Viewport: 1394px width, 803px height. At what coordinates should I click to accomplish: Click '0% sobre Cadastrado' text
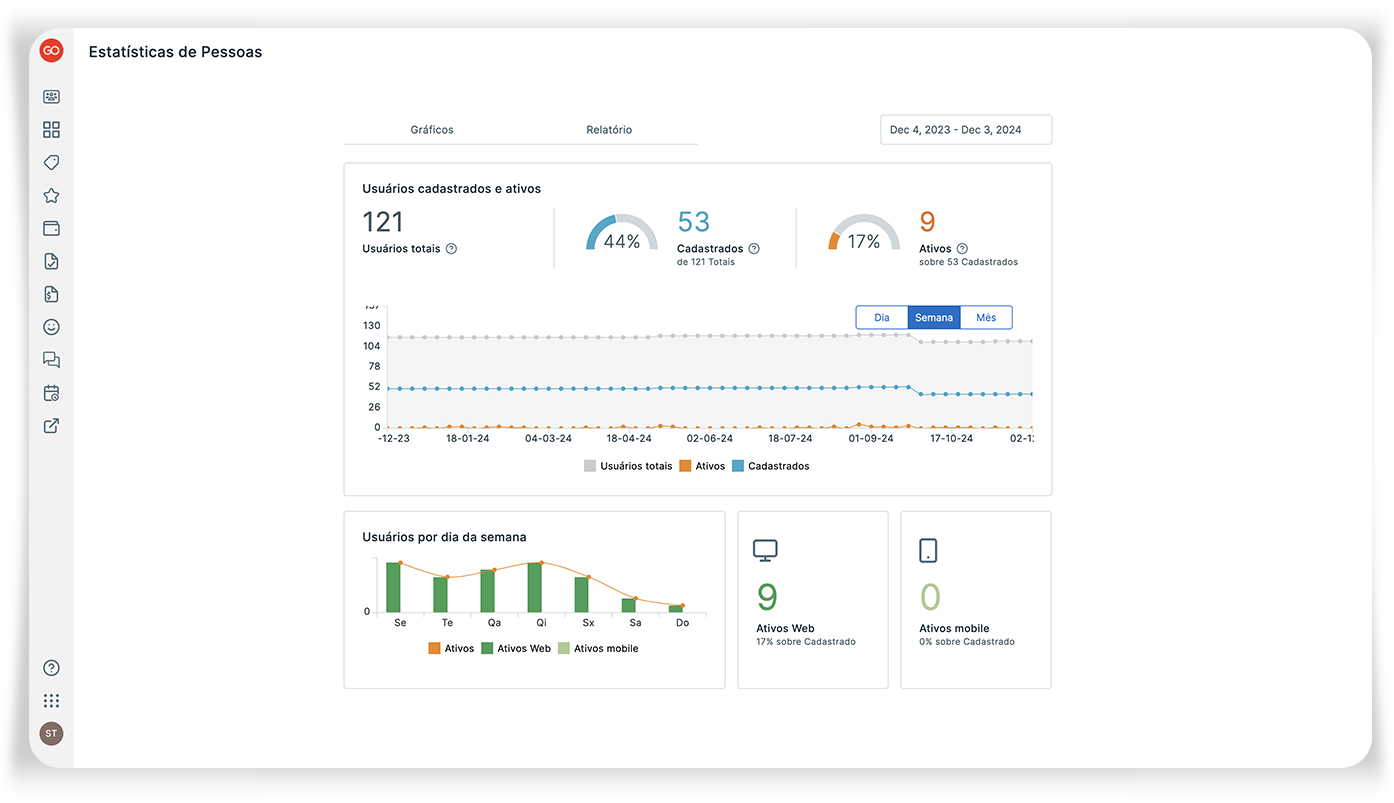click(x=967, y=642)
